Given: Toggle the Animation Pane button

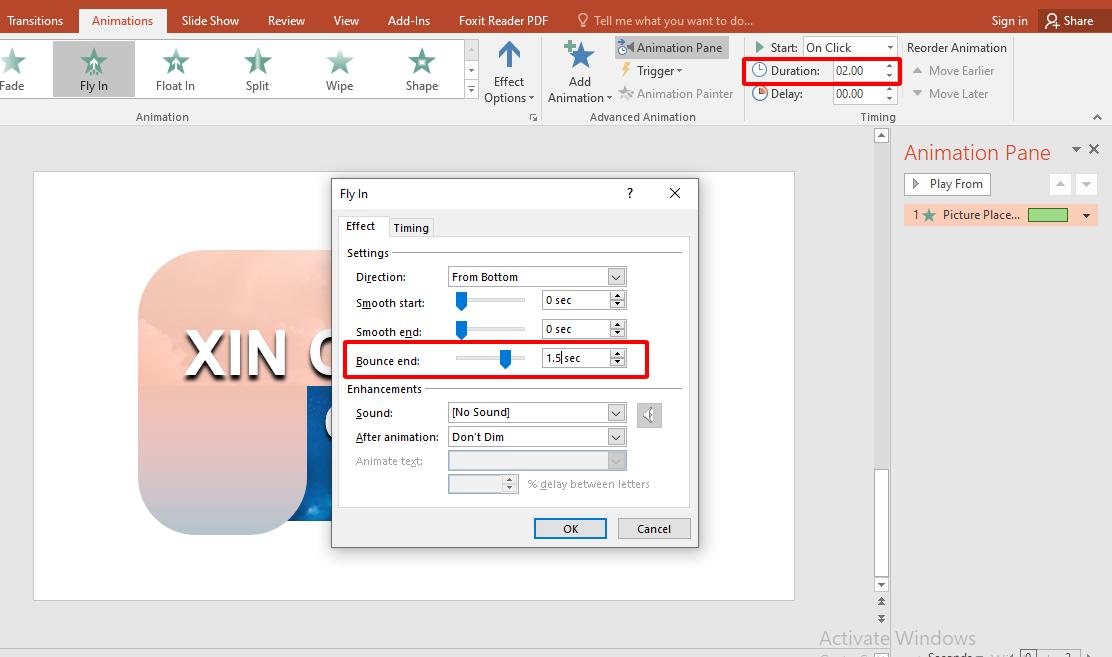Looking at the screenshot, I should point(670,47).
